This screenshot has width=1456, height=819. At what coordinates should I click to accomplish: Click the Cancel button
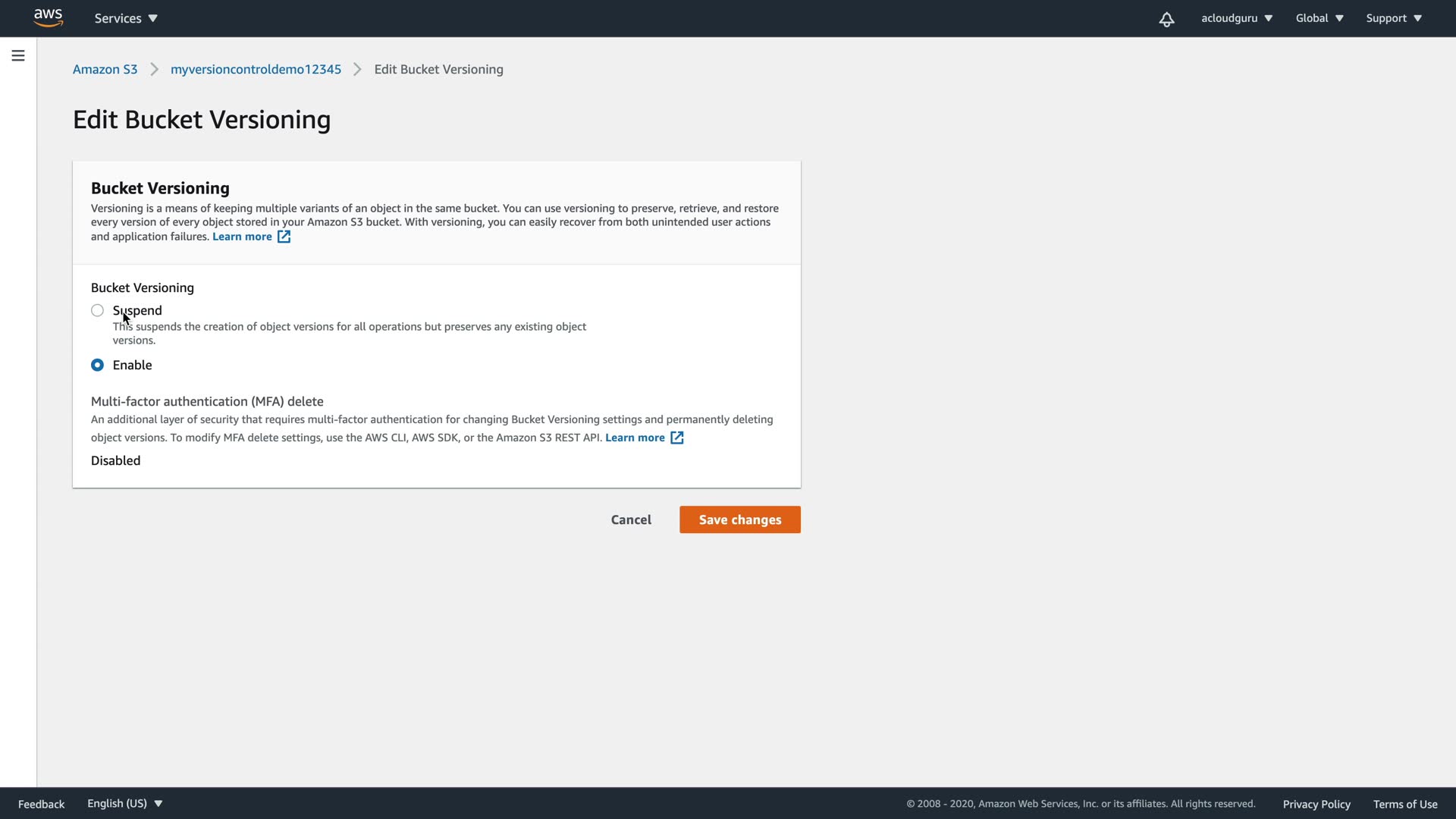tap(631, 519)
